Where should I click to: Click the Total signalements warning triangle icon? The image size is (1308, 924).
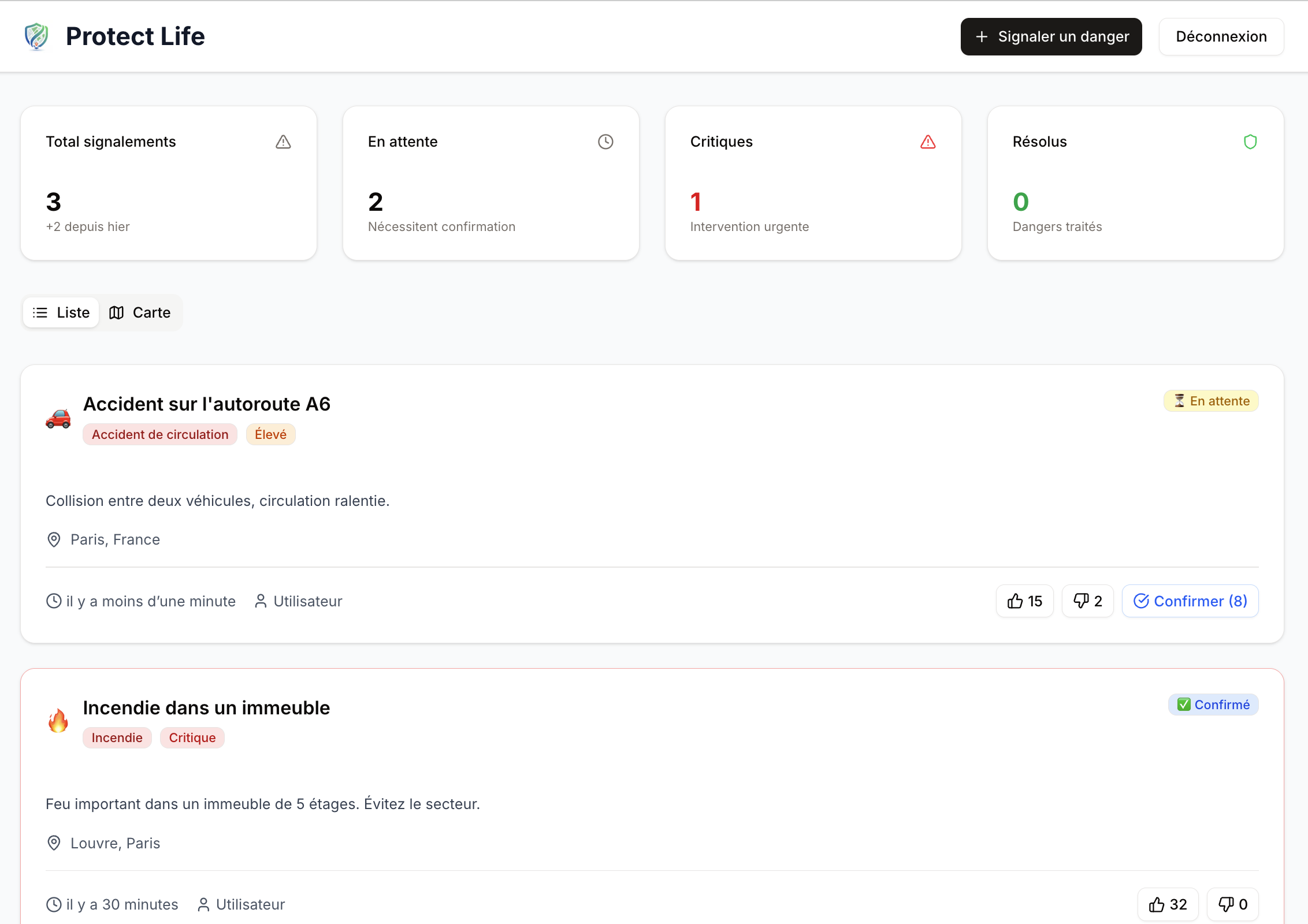click(283, 141)
